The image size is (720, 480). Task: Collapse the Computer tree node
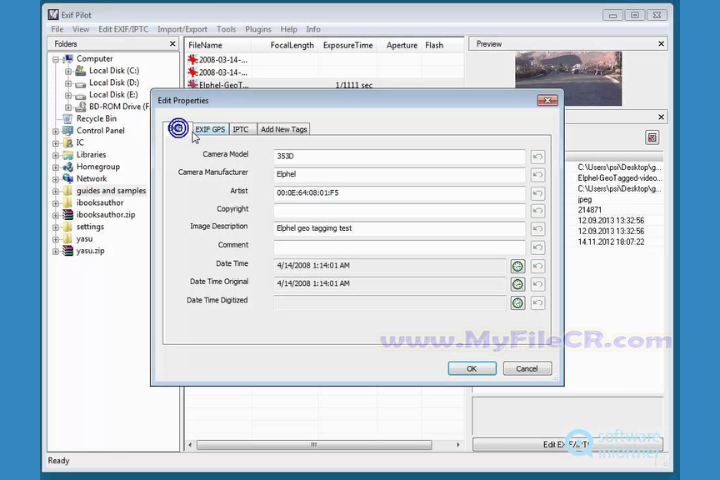(x=56, y=59)
